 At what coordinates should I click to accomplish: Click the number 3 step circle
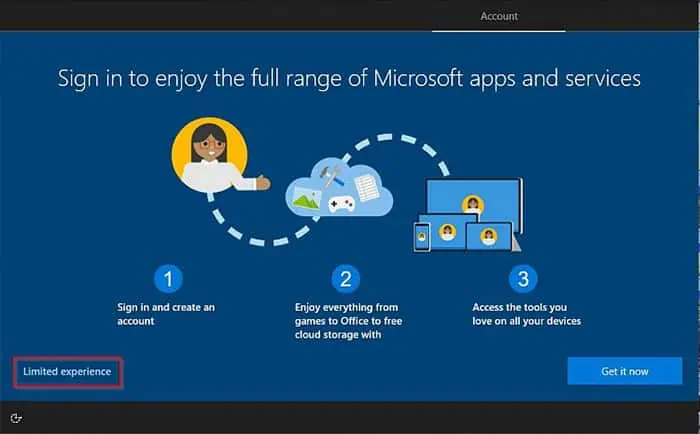click(523, 279)
